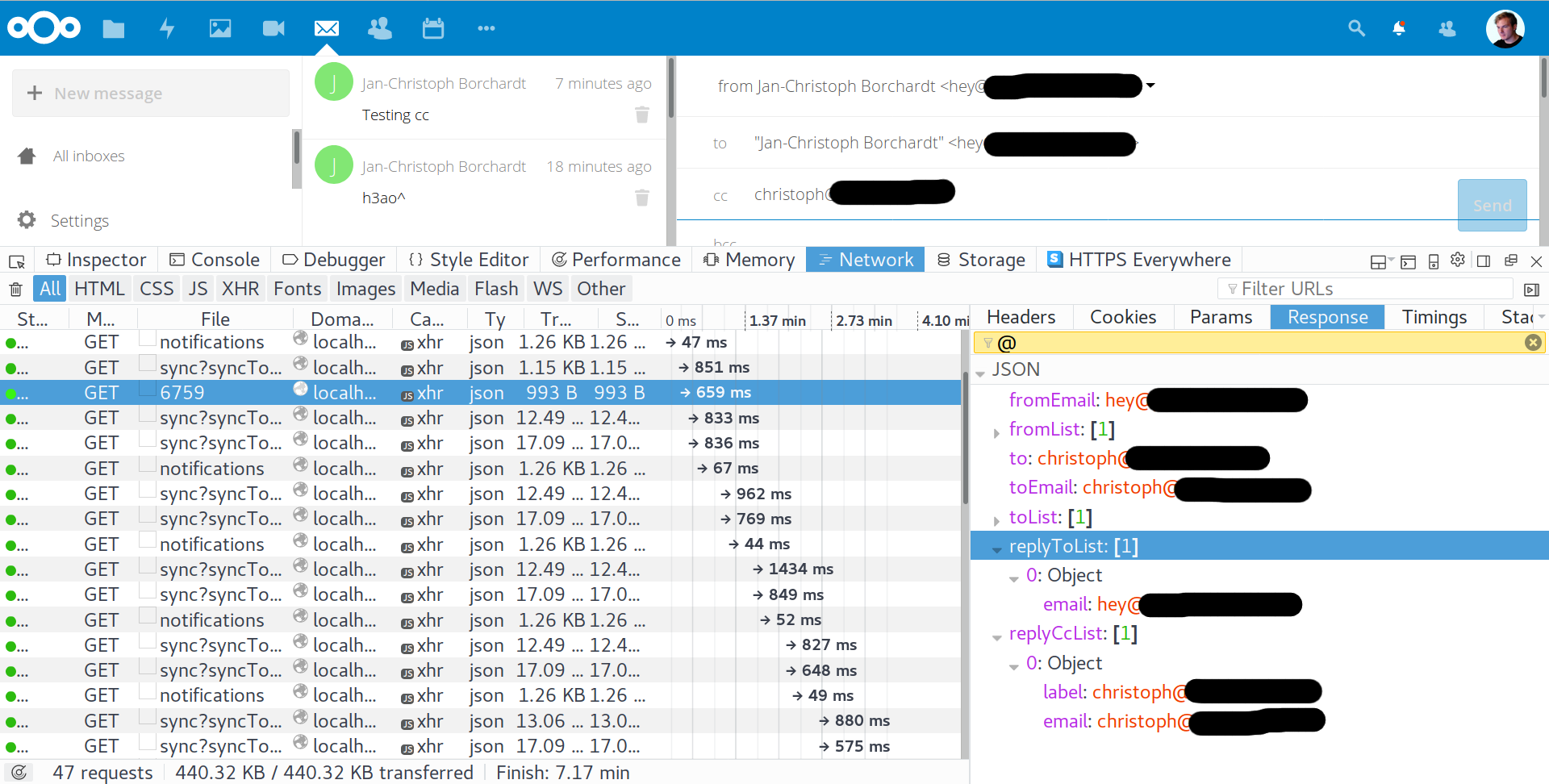Delete the 'Testing cc' email with trash icon
Viewport: 1549px width, 784px height.
click(x=642, y=115)
